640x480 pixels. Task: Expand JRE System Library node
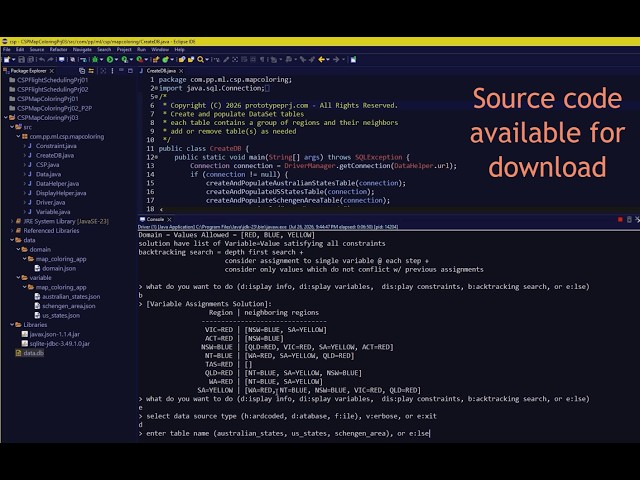[x=12, y=221]
